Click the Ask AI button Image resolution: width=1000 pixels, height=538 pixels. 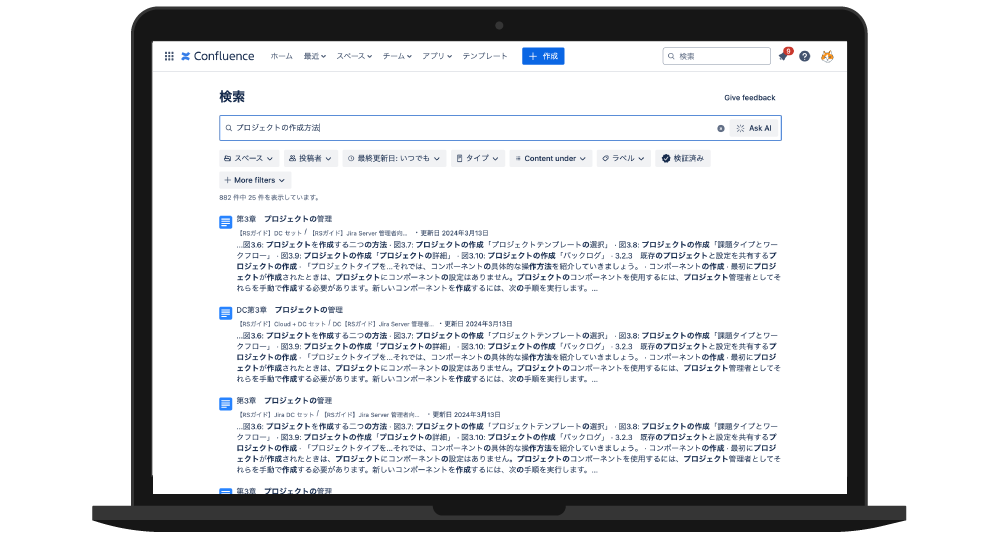click(754, 128)
